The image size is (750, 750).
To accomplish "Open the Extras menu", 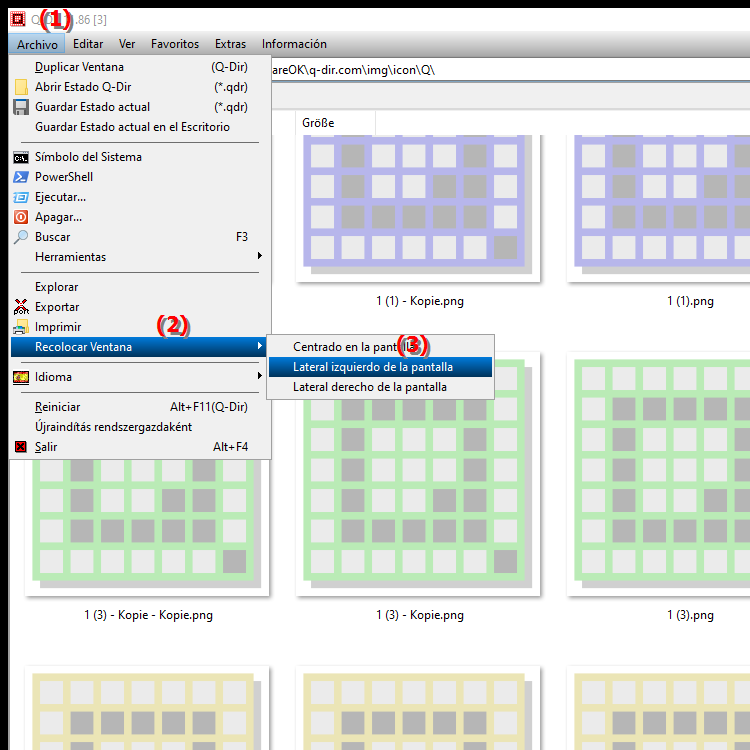I will (x=230, y=44).
